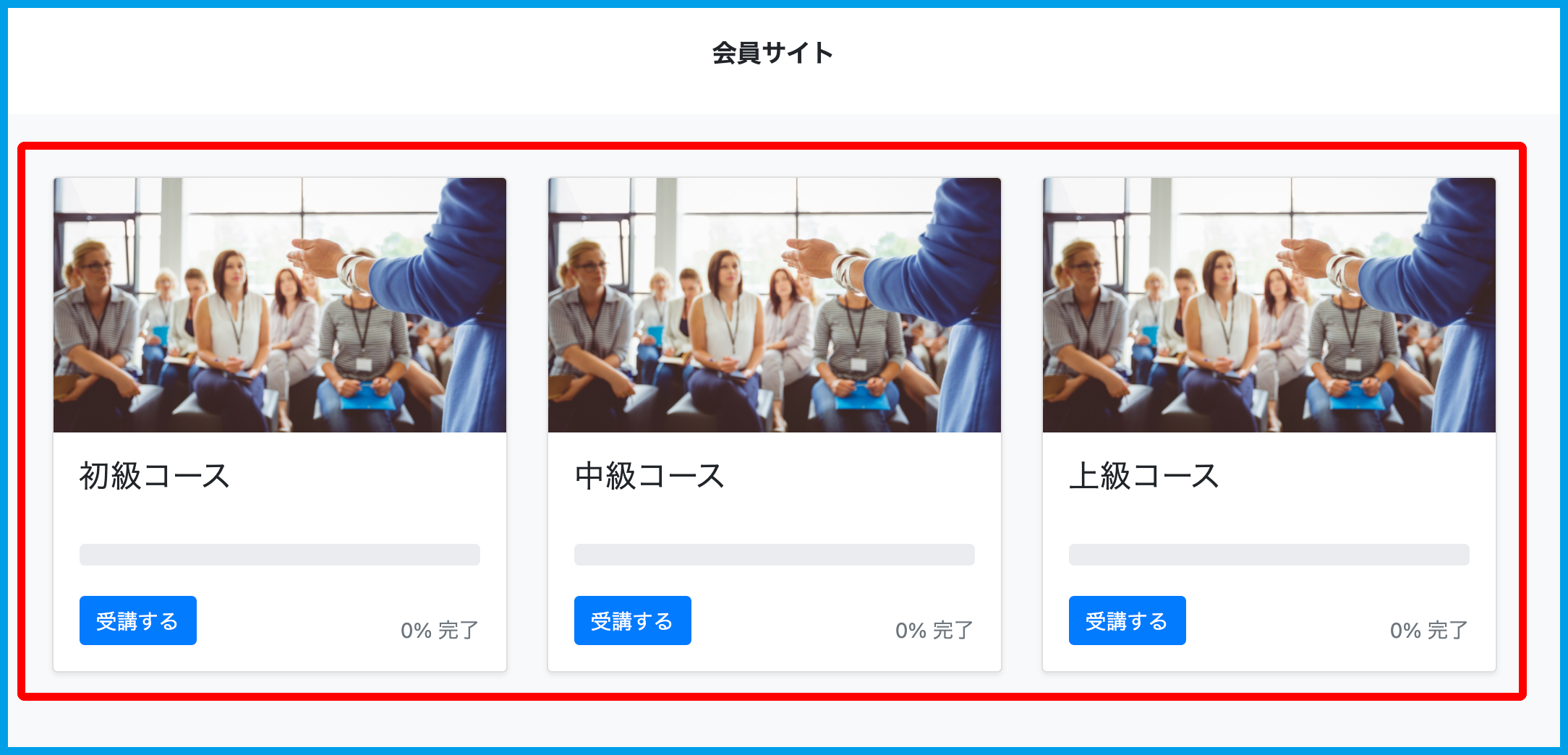
Task: Select the 上級コース title
Action: tap(1144, 476)
